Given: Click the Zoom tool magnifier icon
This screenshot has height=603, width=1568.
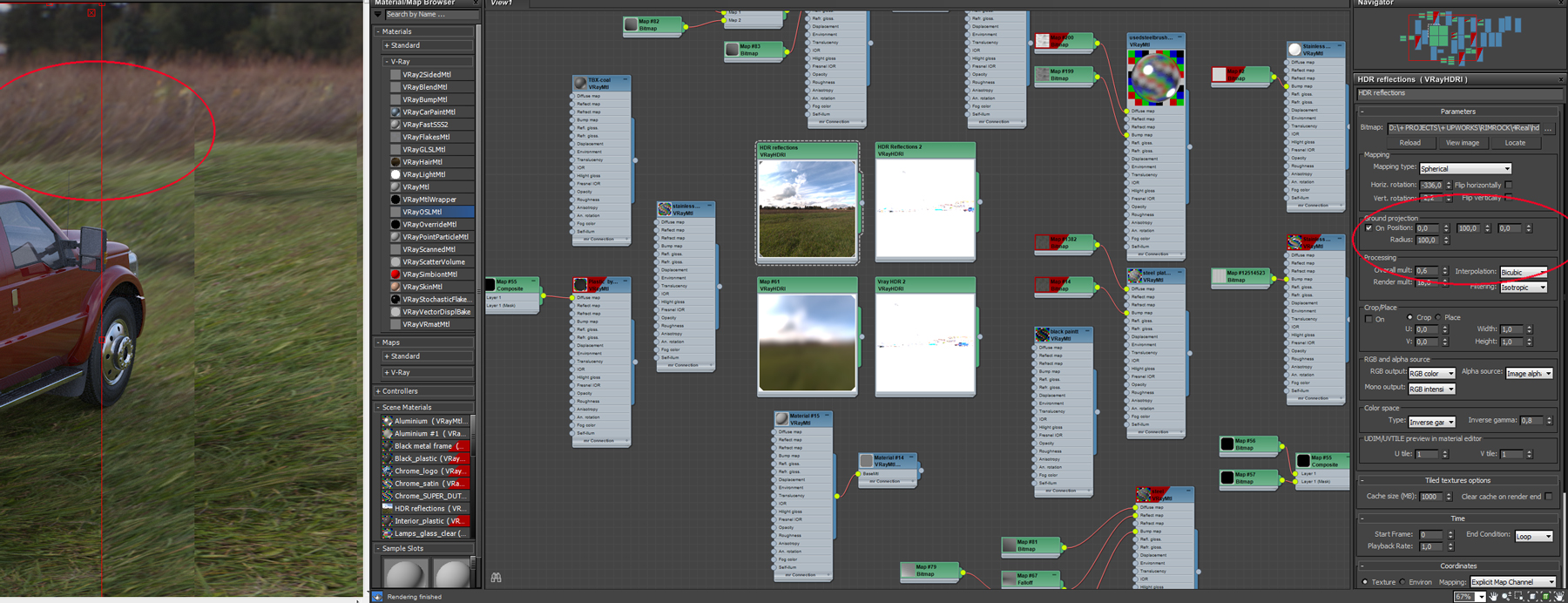Looking at the screenshot, I should 1506,597.
